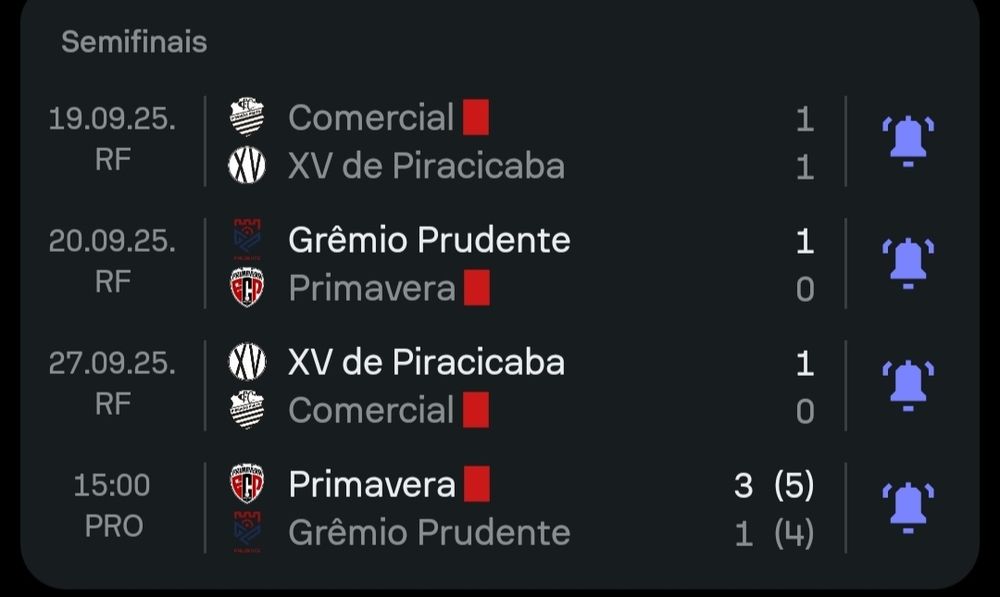The image size is (1000, 597).
Task: Open the Comercial team page
Action: coord(372,117)
